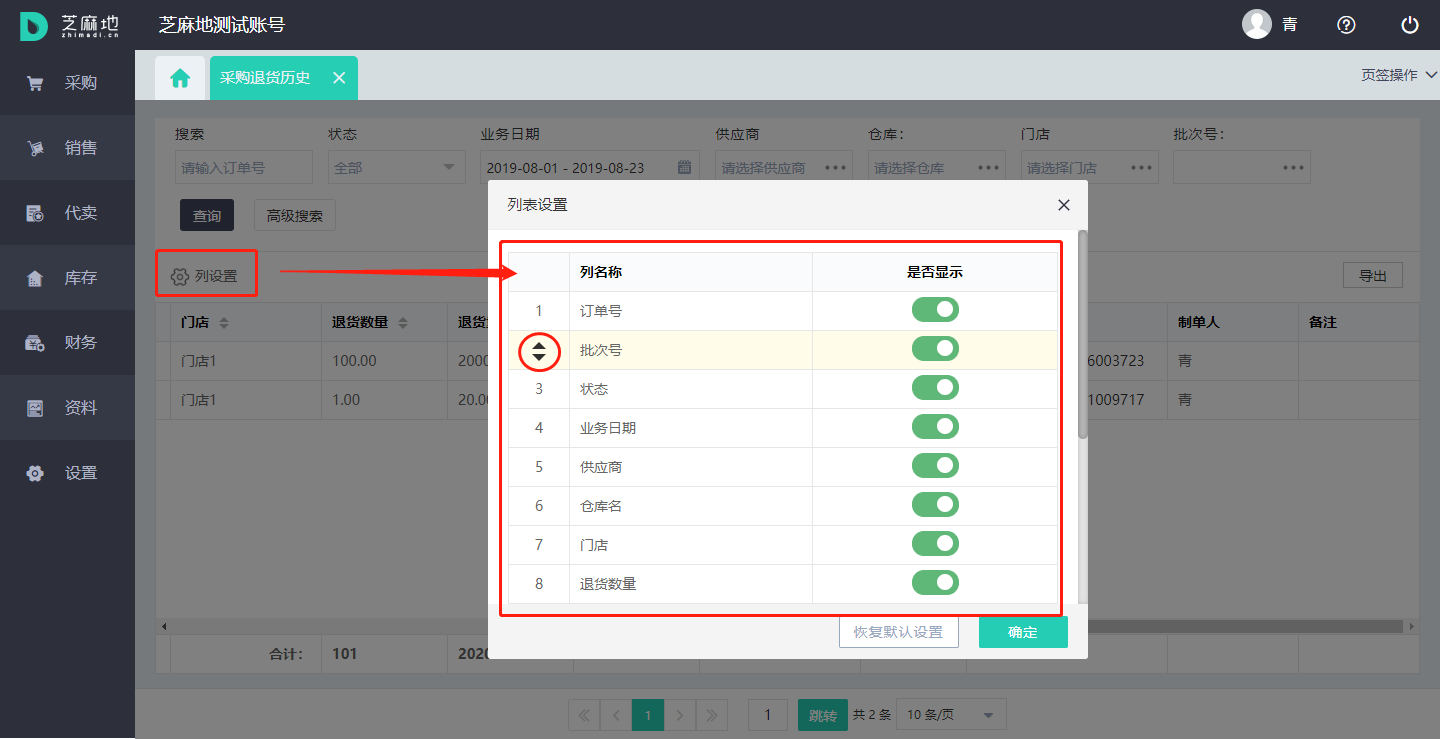
Task: Toggle off 订单号 column display
Action: pos(935,310)
